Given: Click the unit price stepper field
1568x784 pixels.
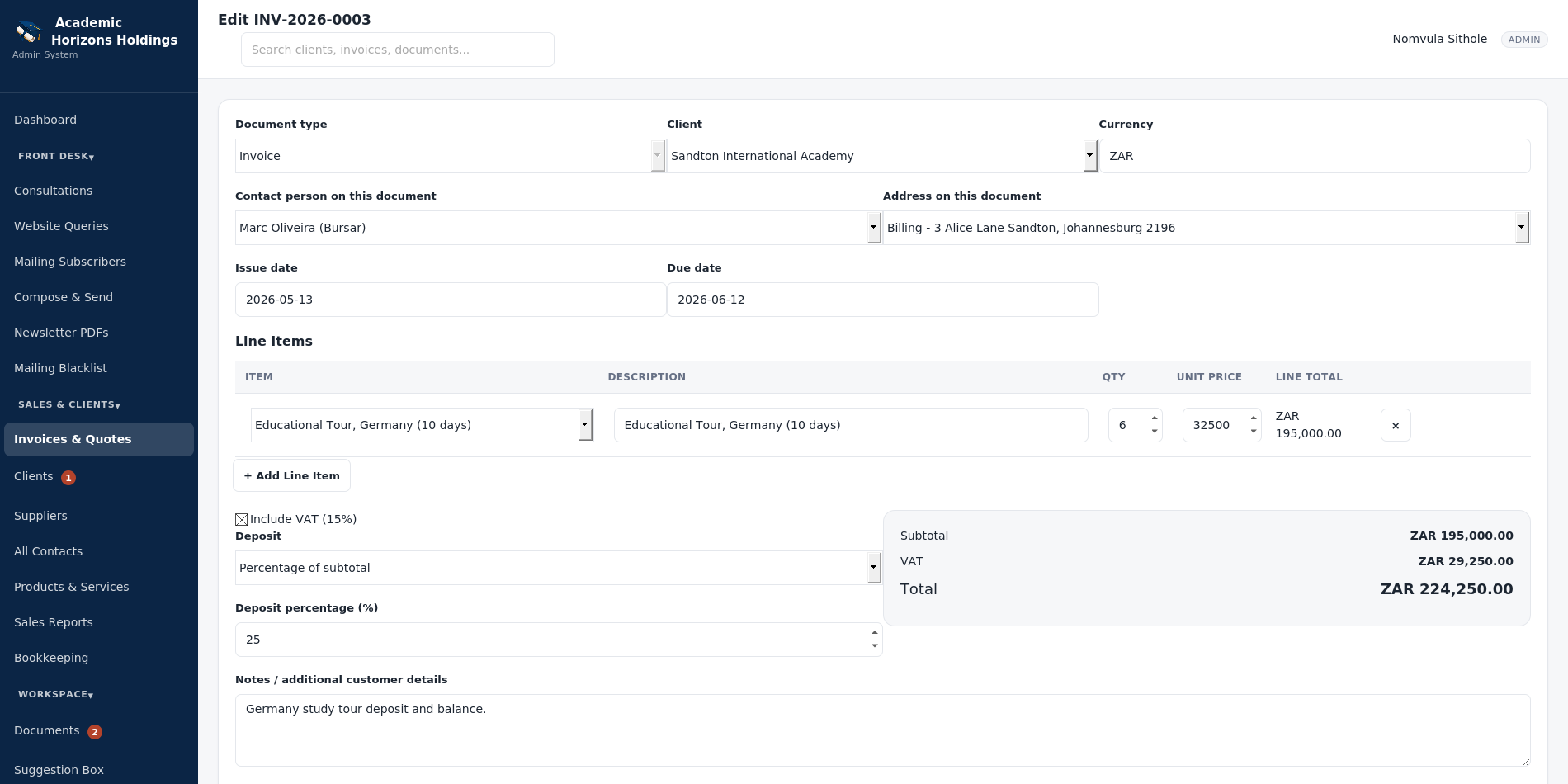Looking at the screenshot, I should (x=1221, y=425).
